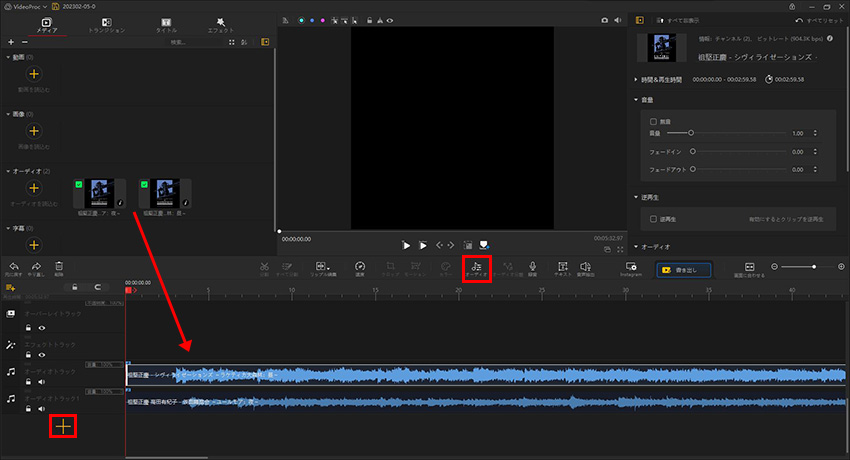Select the first audio thumbnail in media library

pyautogui.click(x=99, y=195)
